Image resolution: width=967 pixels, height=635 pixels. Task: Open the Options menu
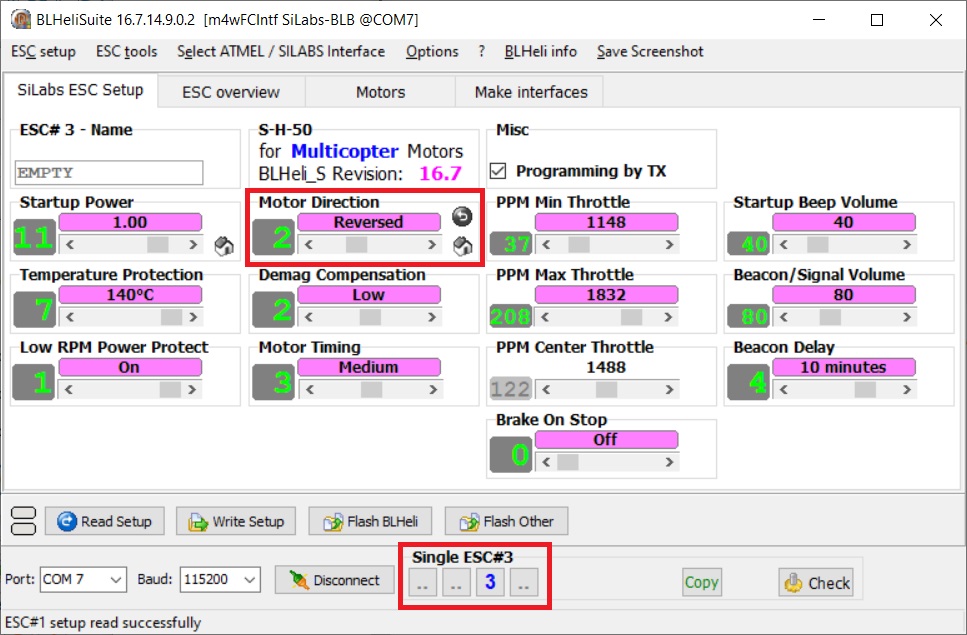pyautogui.click(x=432, y=52)
